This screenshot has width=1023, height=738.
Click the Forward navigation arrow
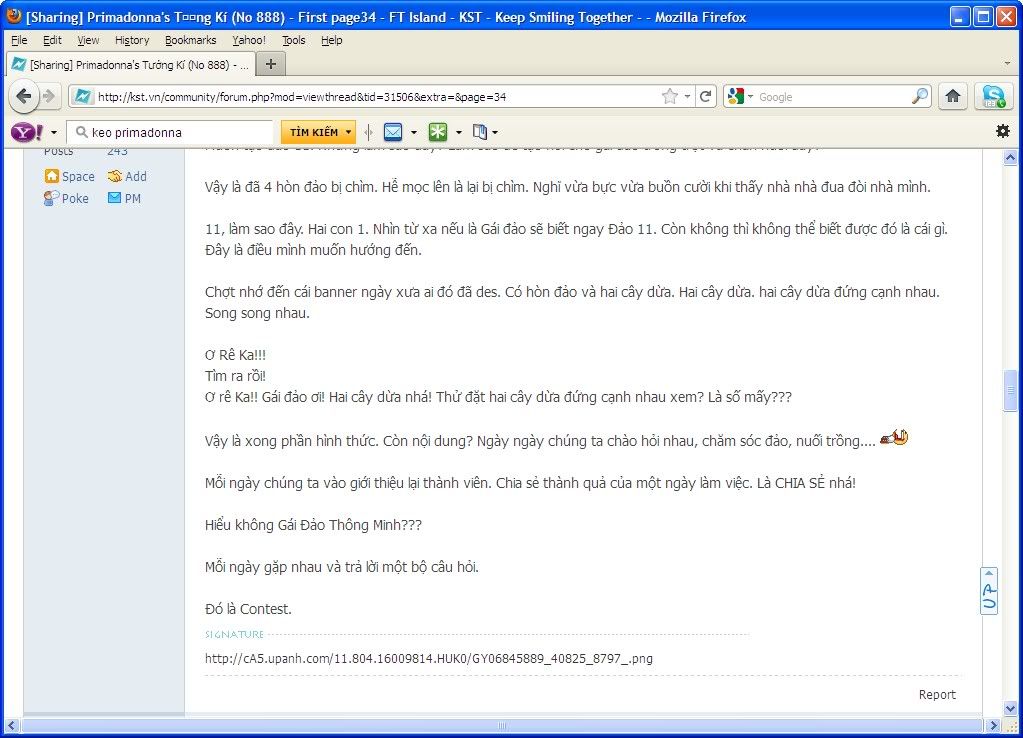point(50,97)
